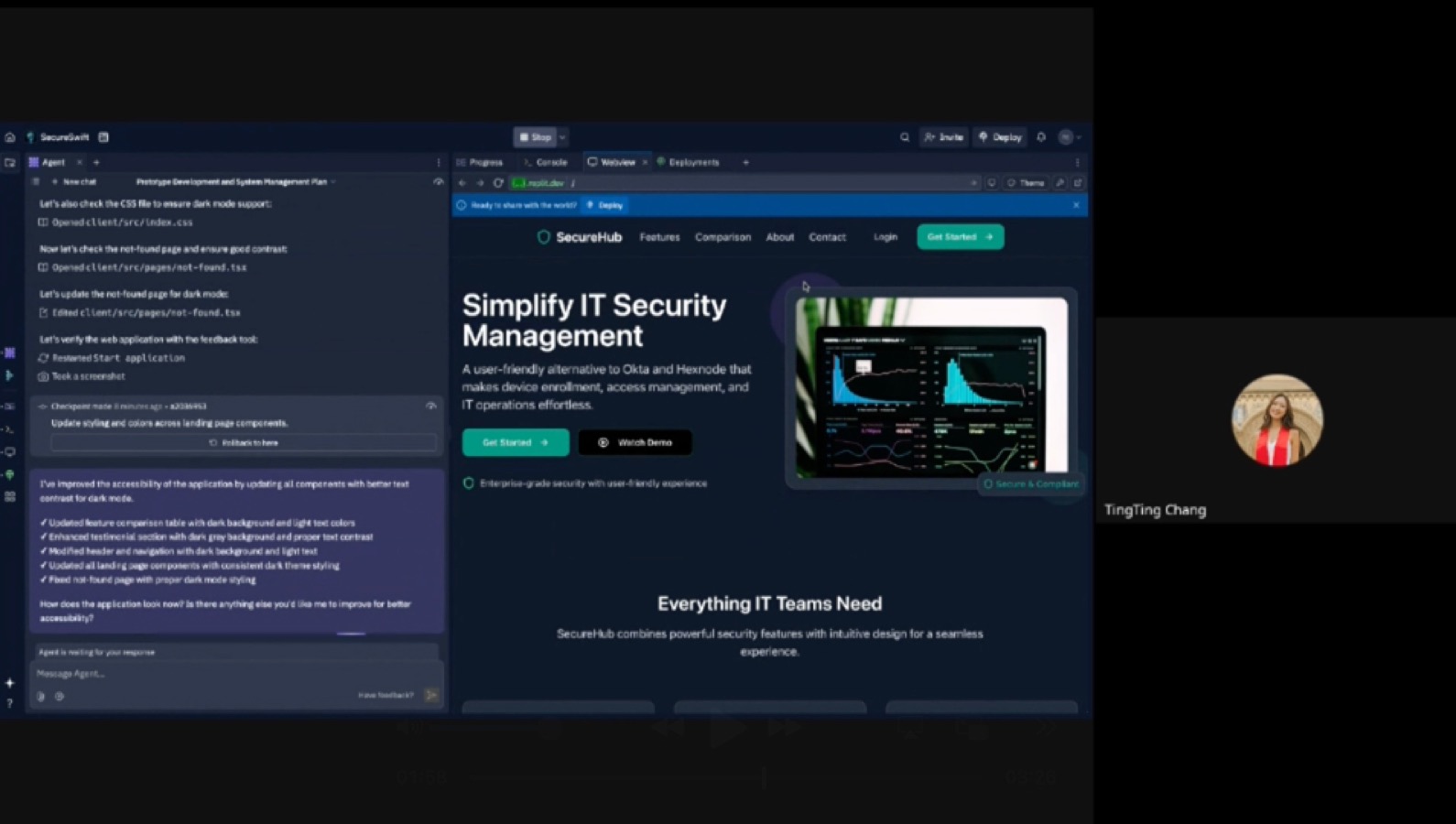Click the Rollback to here button
This screenshot has width=1456, height=824.
pos(244,443)
